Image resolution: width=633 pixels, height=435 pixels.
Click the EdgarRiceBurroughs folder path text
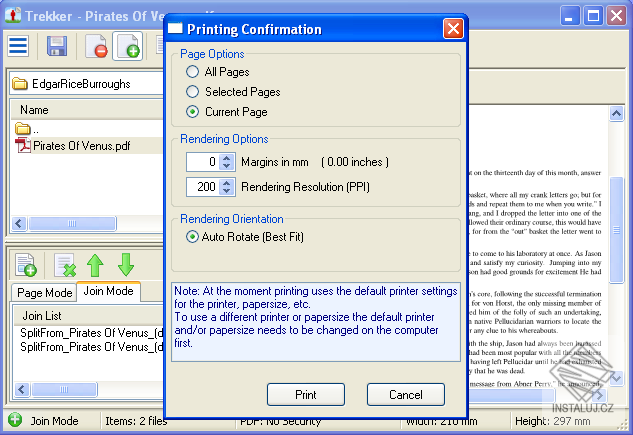point(81,84)
